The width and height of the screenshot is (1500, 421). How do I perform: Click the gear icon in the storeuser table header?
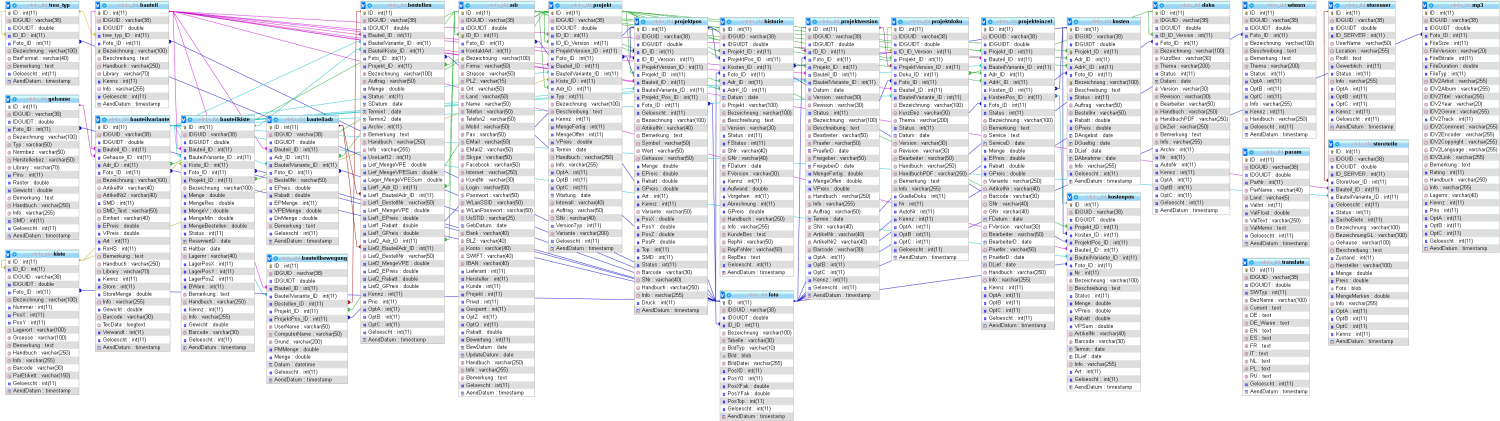click(1337, 5)
